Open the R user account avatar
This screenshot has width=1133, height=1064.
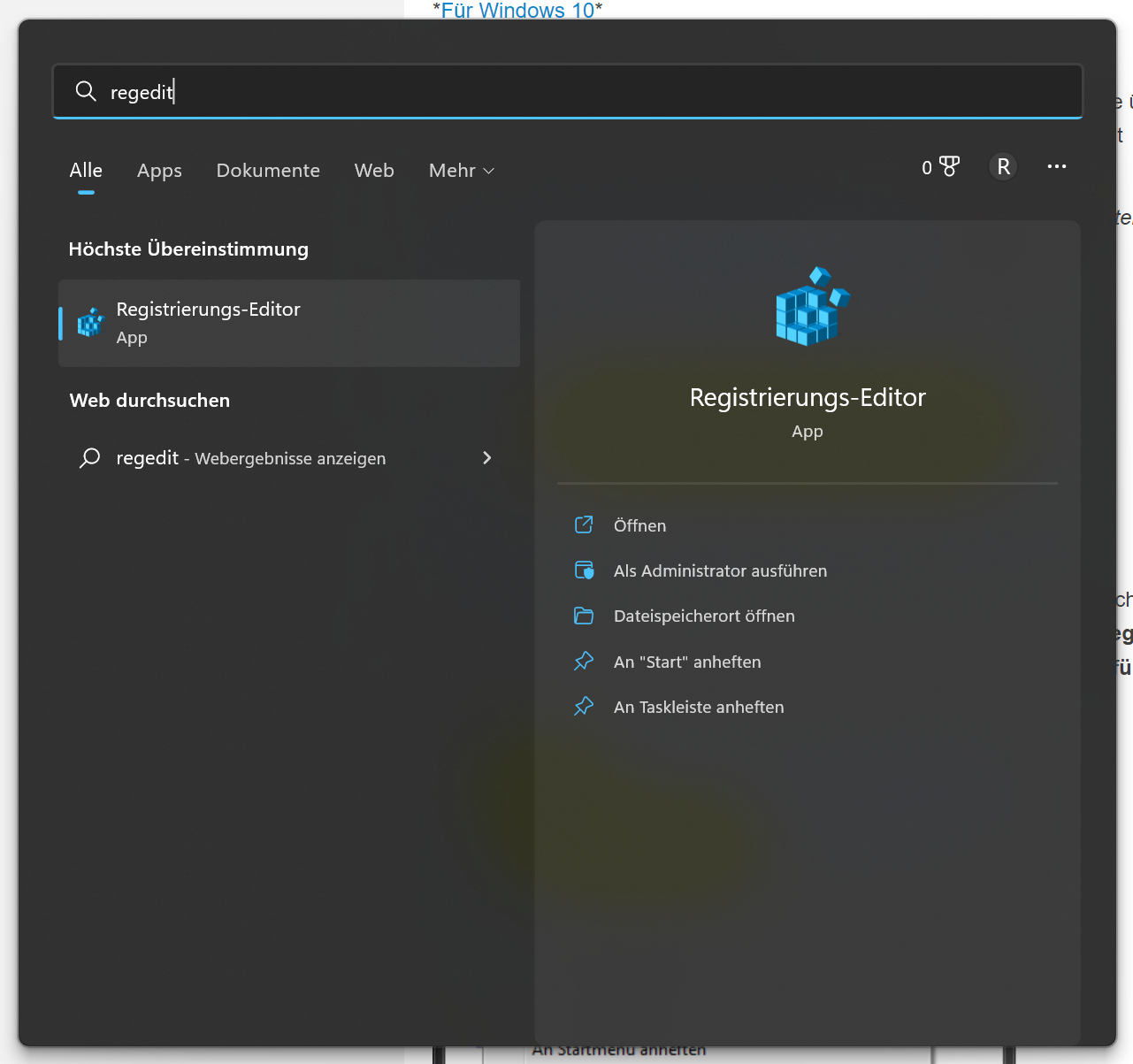pyautogui.click(x=1003, y=166)
